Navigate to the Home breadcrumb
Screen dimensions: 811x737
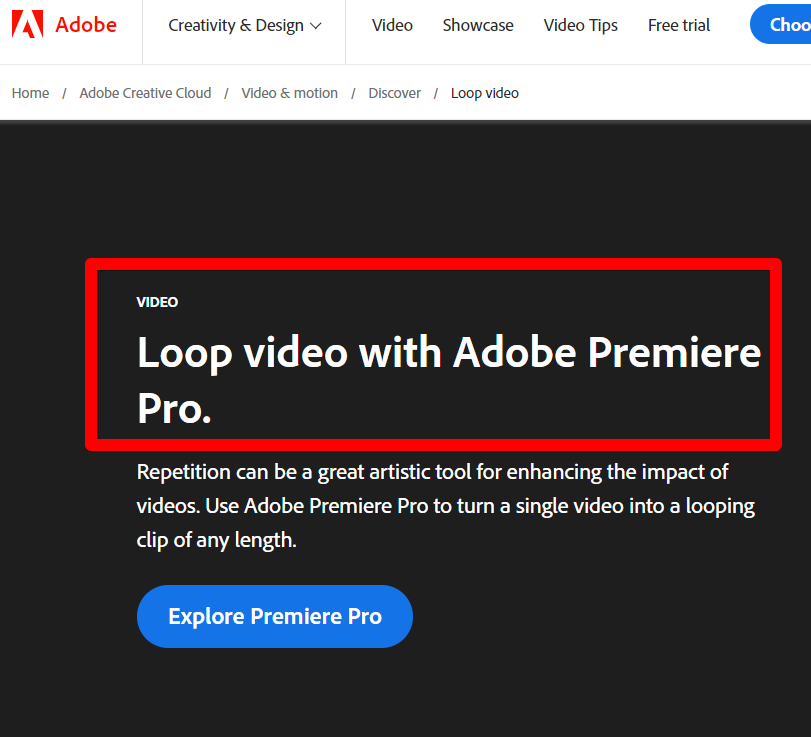click(x=30, y=93)
